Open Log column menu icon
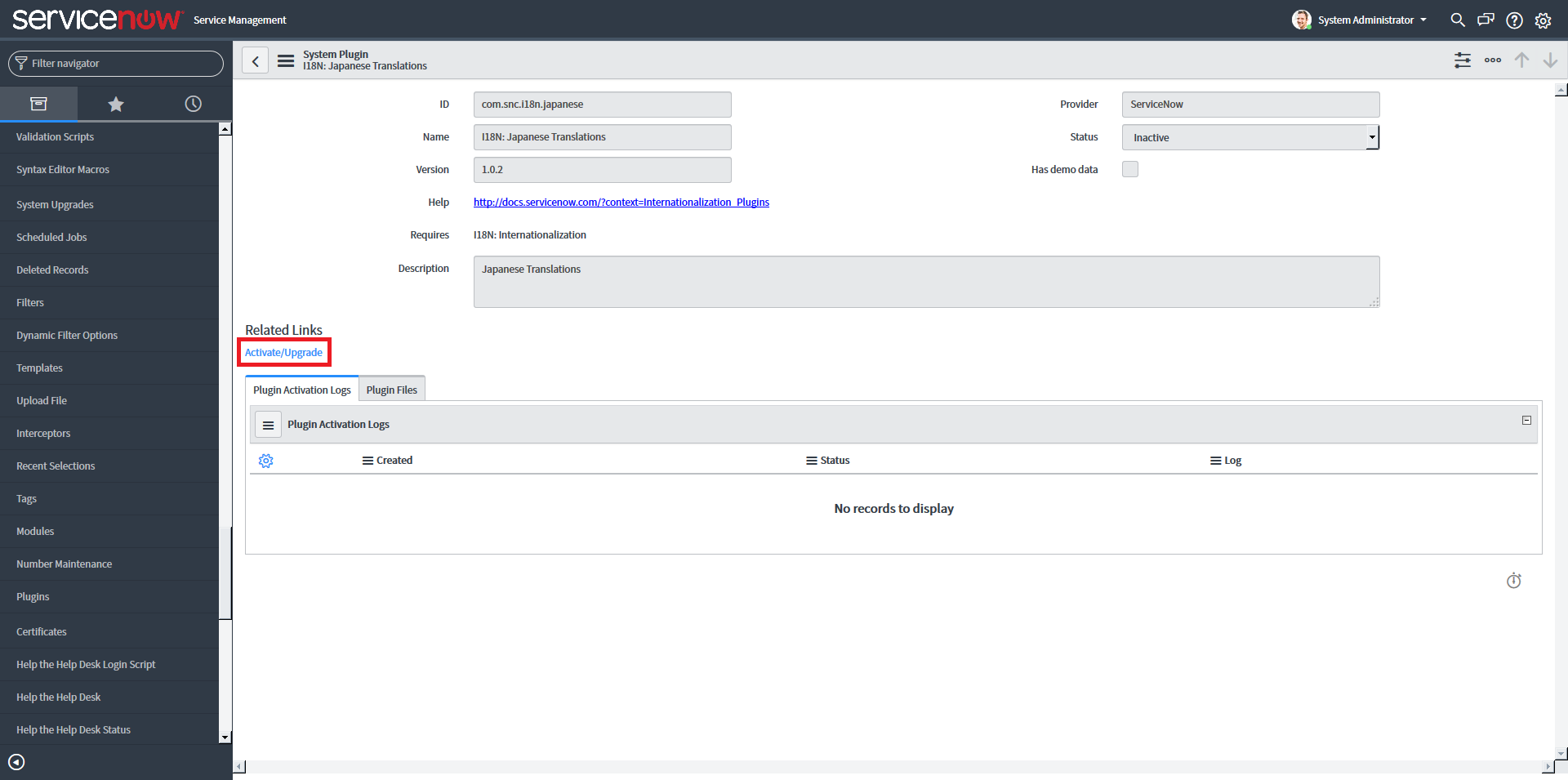The height and width of the screenshot is (780, 1568). tap(1216, 461)
